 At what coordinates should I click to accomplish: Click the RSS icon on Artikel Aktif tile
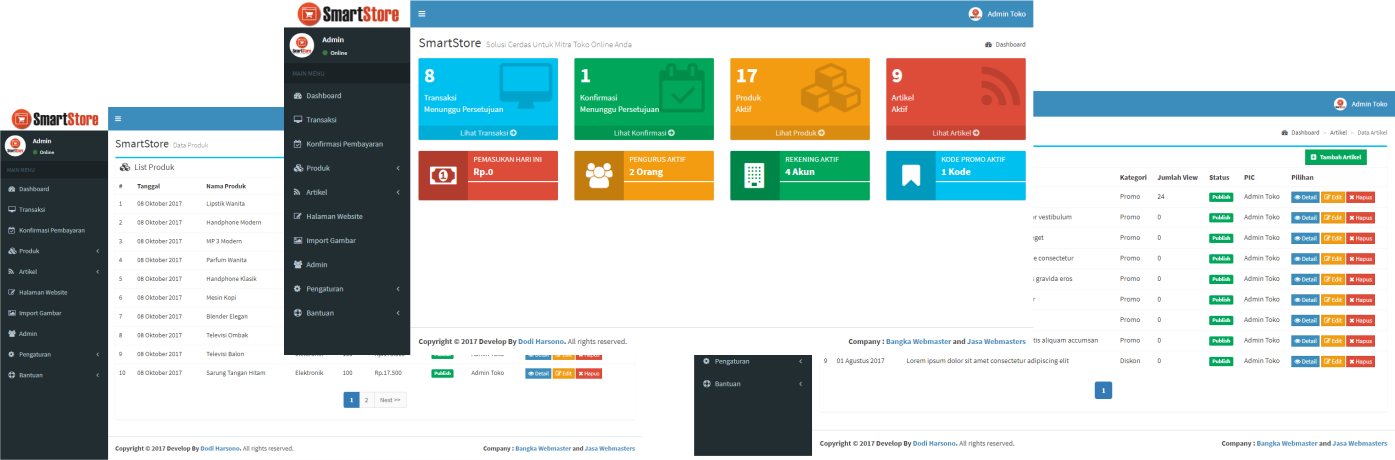pos(1001,86)
